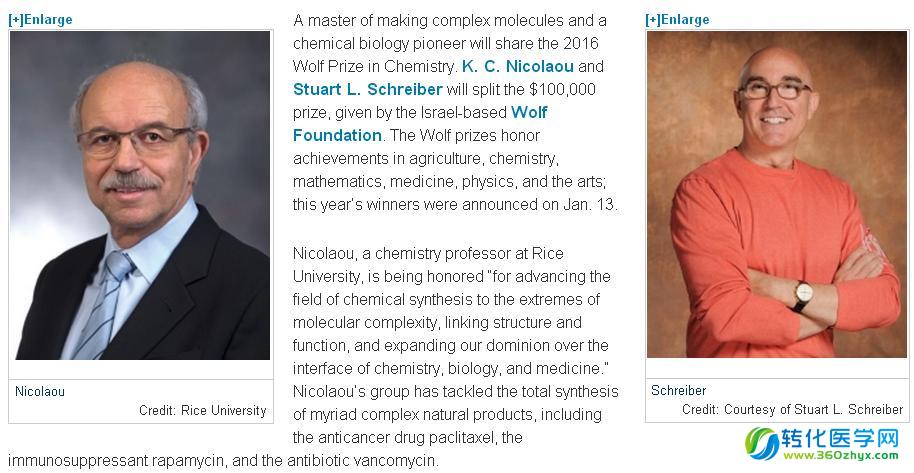Click the green and blue watermark logo icon
Screen dimensions: 914x473
[x=763, y=445]
